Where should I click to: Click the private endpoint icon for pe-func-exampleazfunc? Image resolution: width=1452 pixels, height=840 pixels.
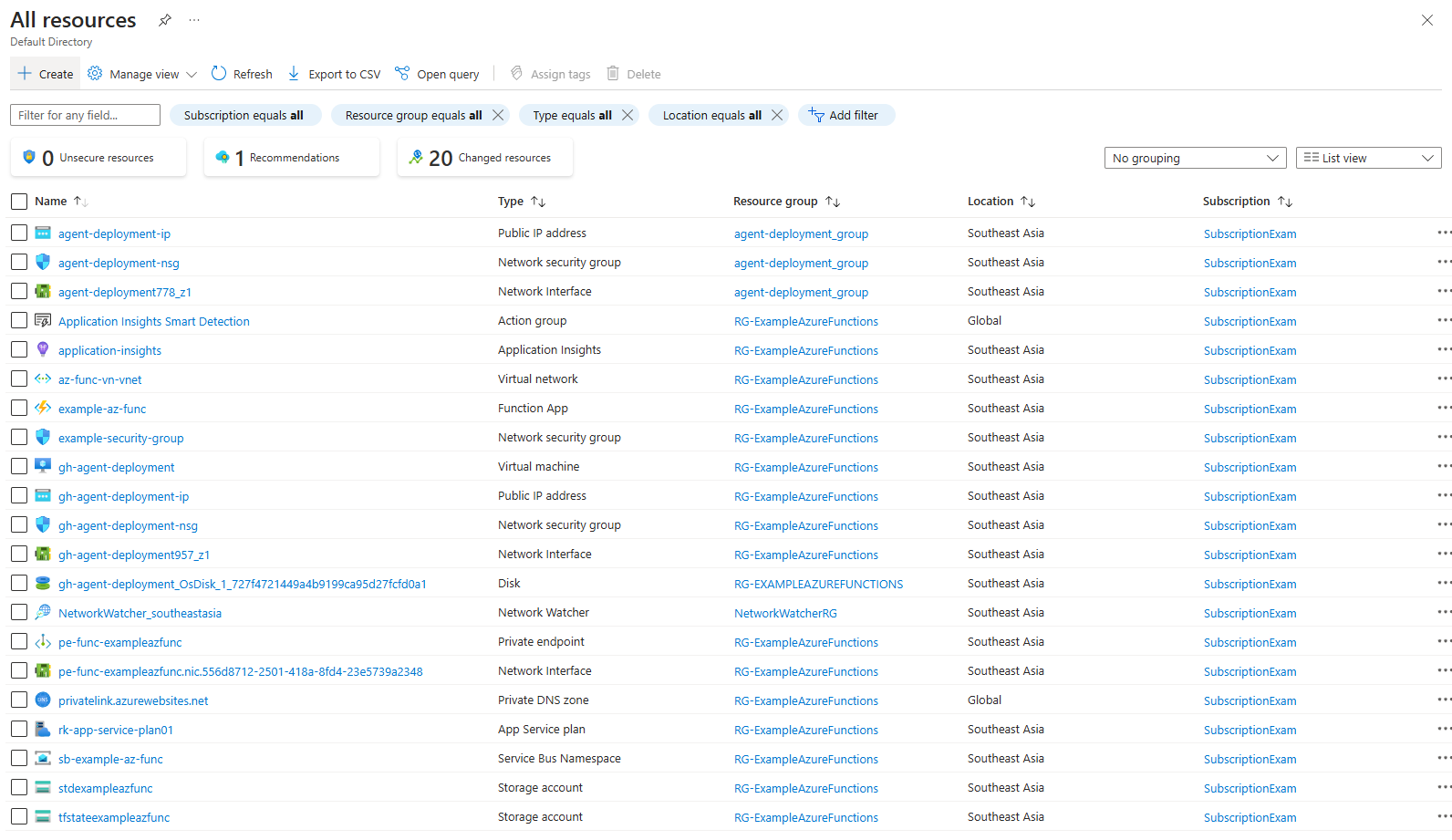pyautogui.click(x=43, y=641)
